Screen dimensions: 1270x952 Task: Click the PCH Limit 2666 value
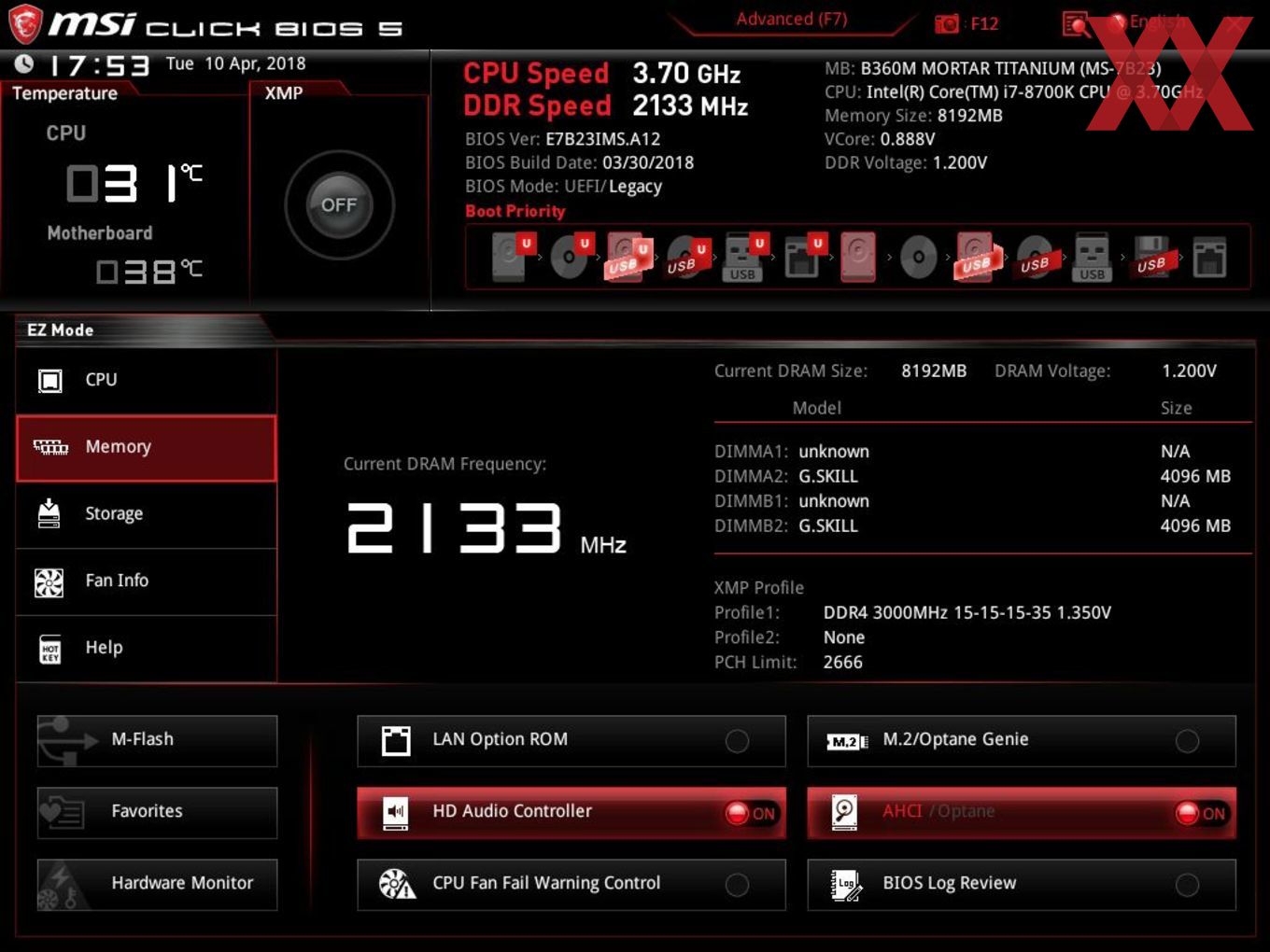pos(842,662)
